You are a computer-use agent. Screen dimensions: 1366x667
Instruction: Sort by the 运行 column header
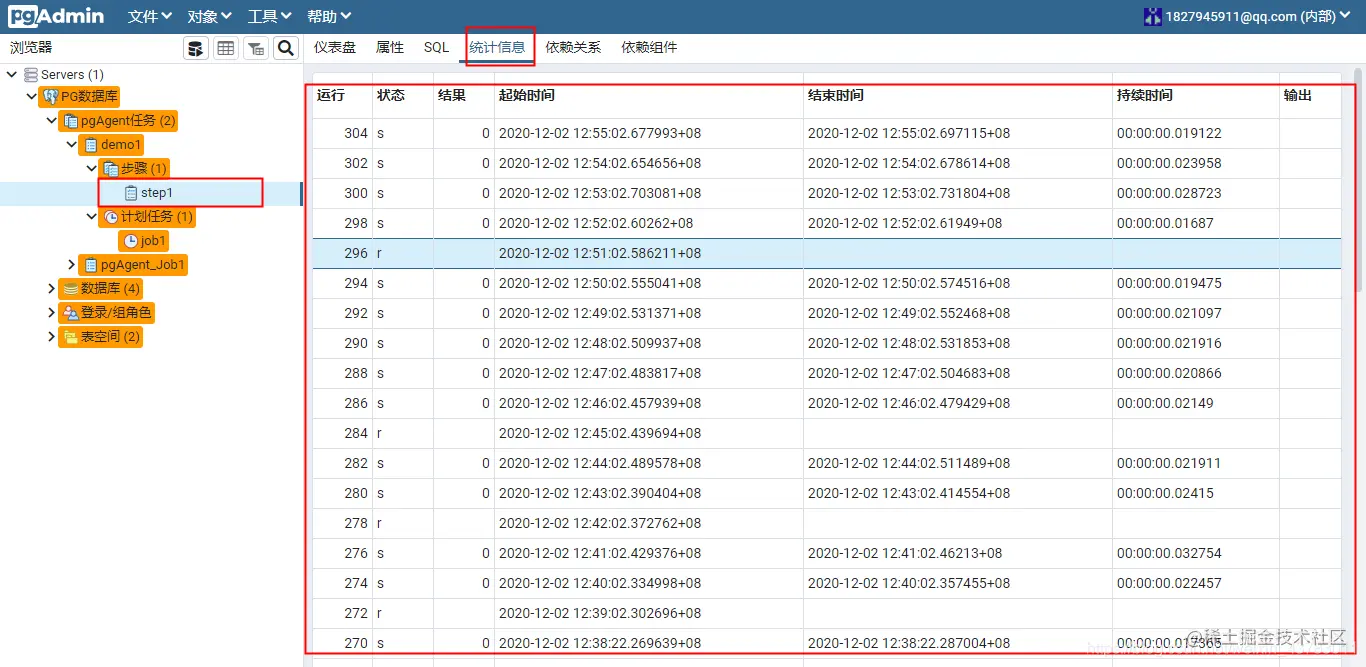click(x=331, y=96)
